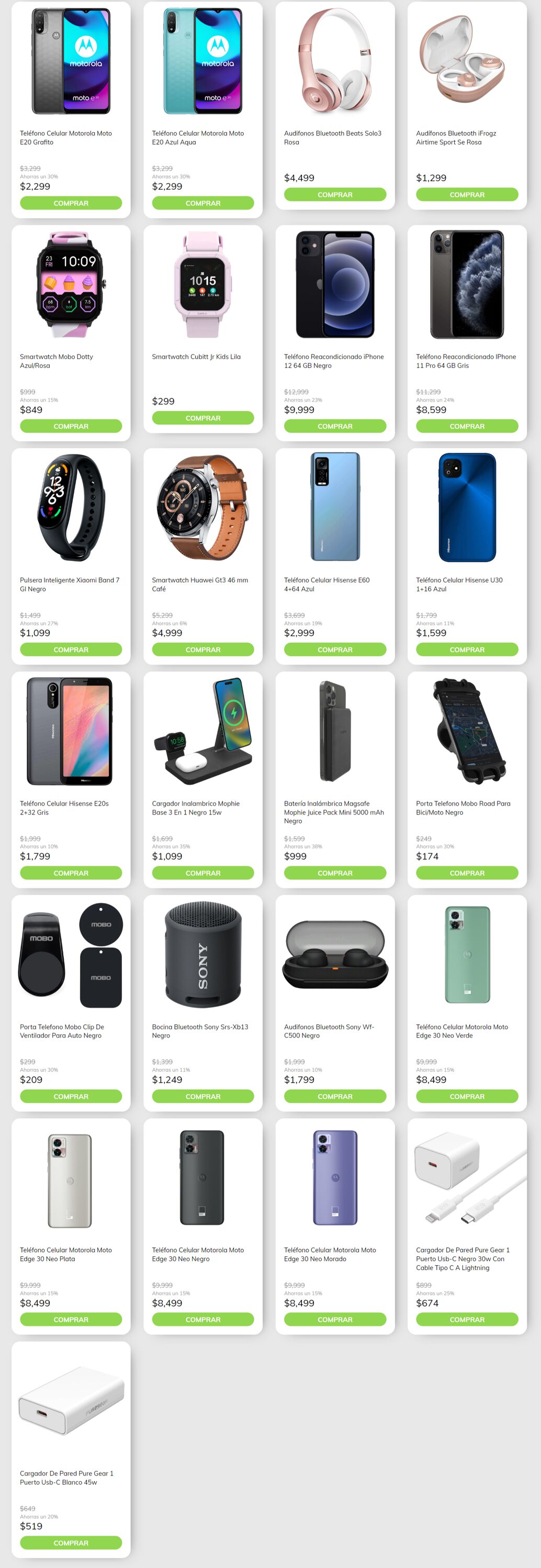View the Xiaomi Band 7 product image
541x1568 pixels.
(x=71, y=508)
